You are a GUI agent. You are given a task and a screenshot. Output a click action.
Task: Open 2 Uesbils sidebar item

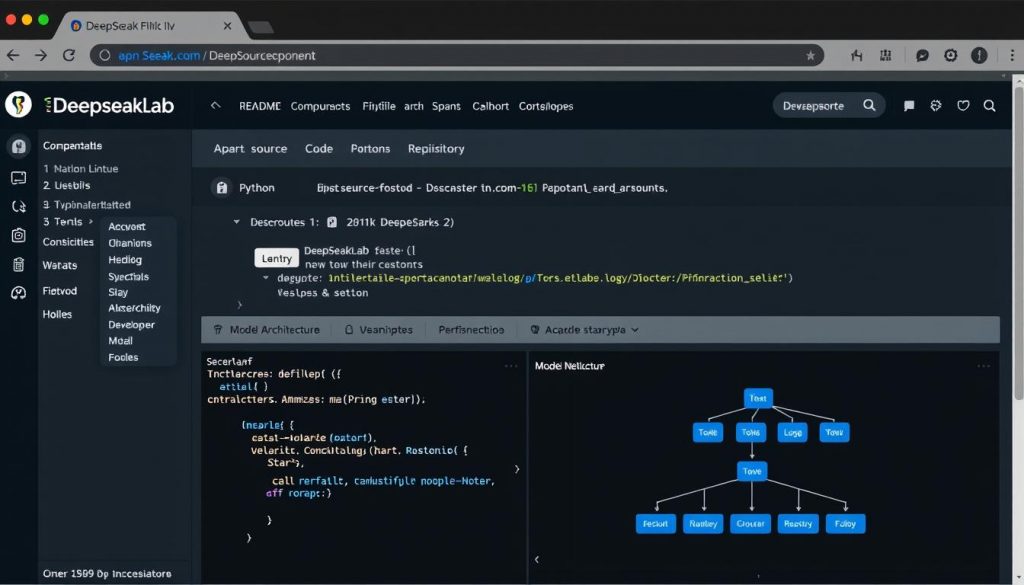click(67, 186)
